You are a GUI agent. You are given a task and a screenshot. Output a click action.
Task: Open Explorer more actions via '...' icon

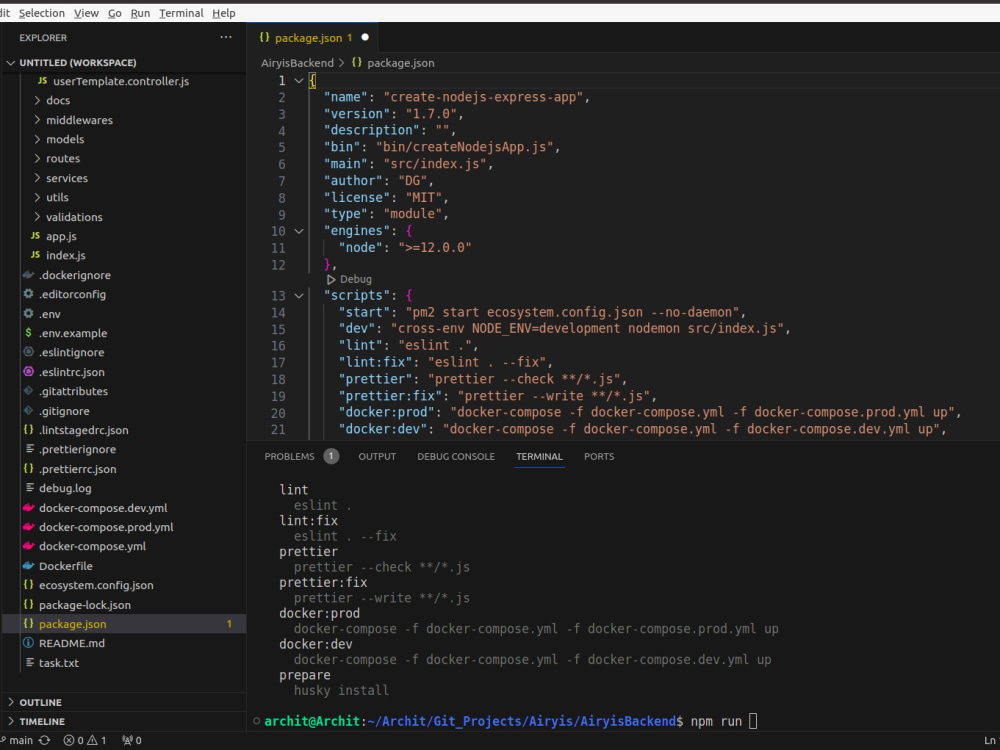point(226,37)
